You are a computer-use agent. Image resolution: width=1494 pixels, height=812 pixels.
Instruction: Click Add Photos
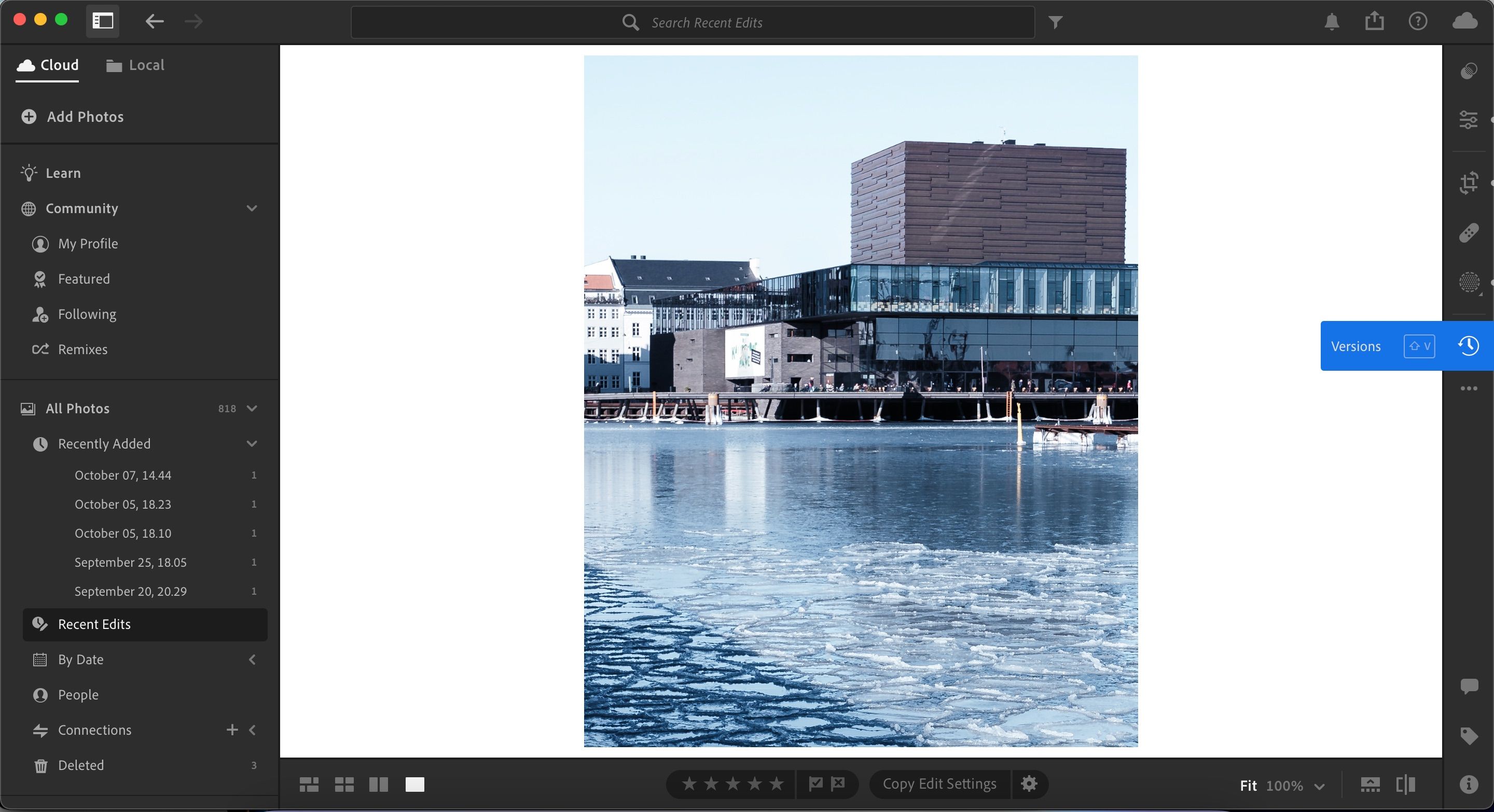[73, 117]
